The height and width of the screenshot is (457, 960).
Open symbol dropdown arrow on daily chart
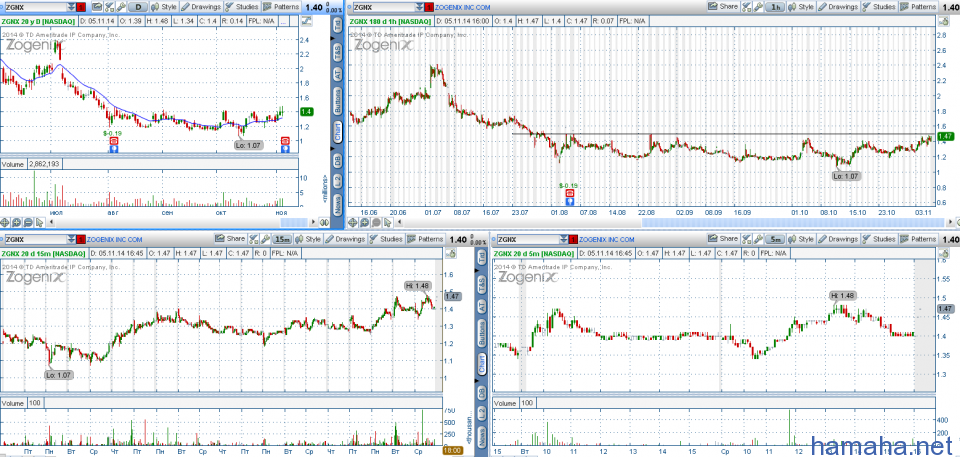pos(72,7)
